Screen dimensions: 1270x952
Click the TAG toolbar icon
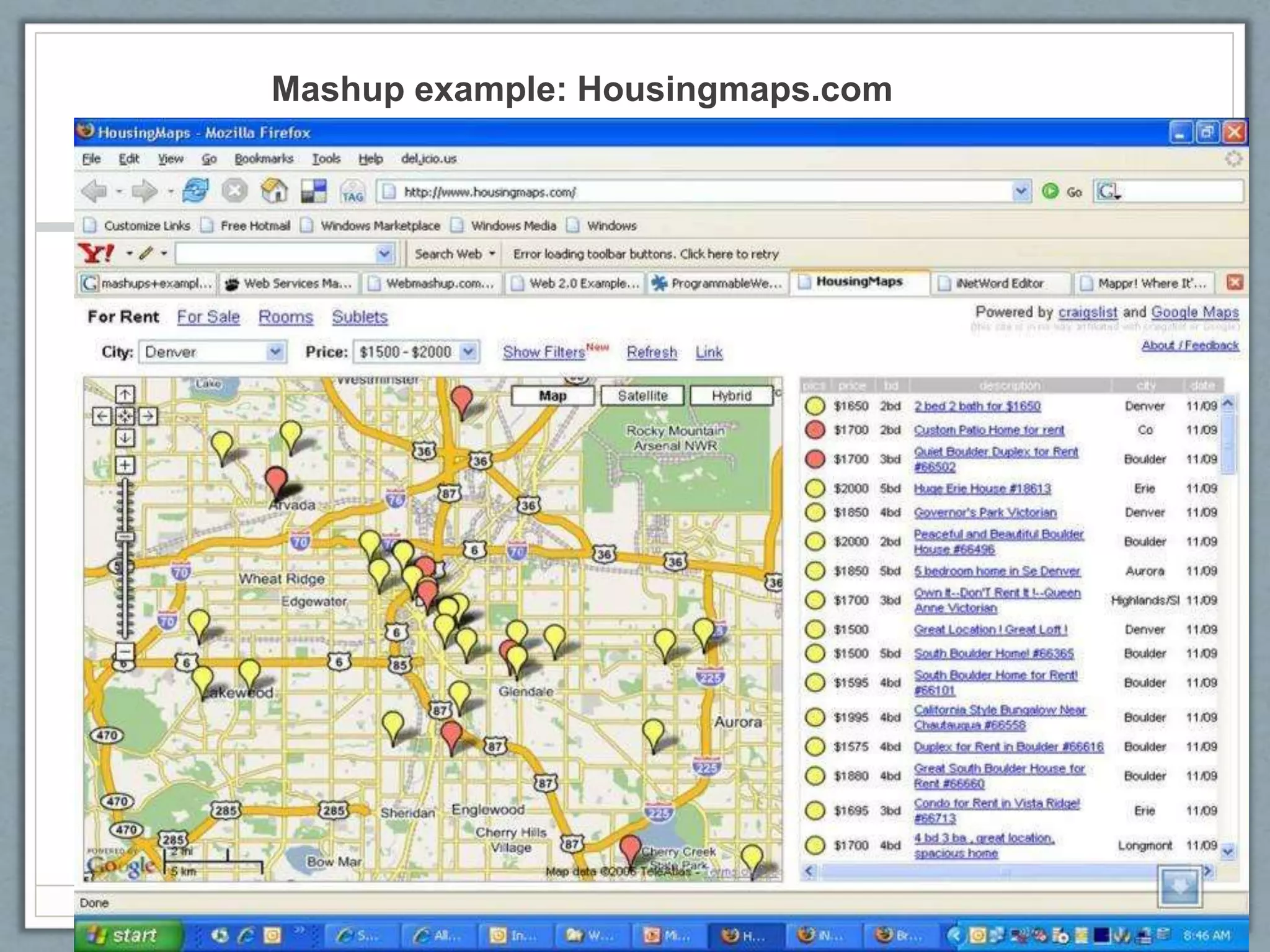(353, 192)
